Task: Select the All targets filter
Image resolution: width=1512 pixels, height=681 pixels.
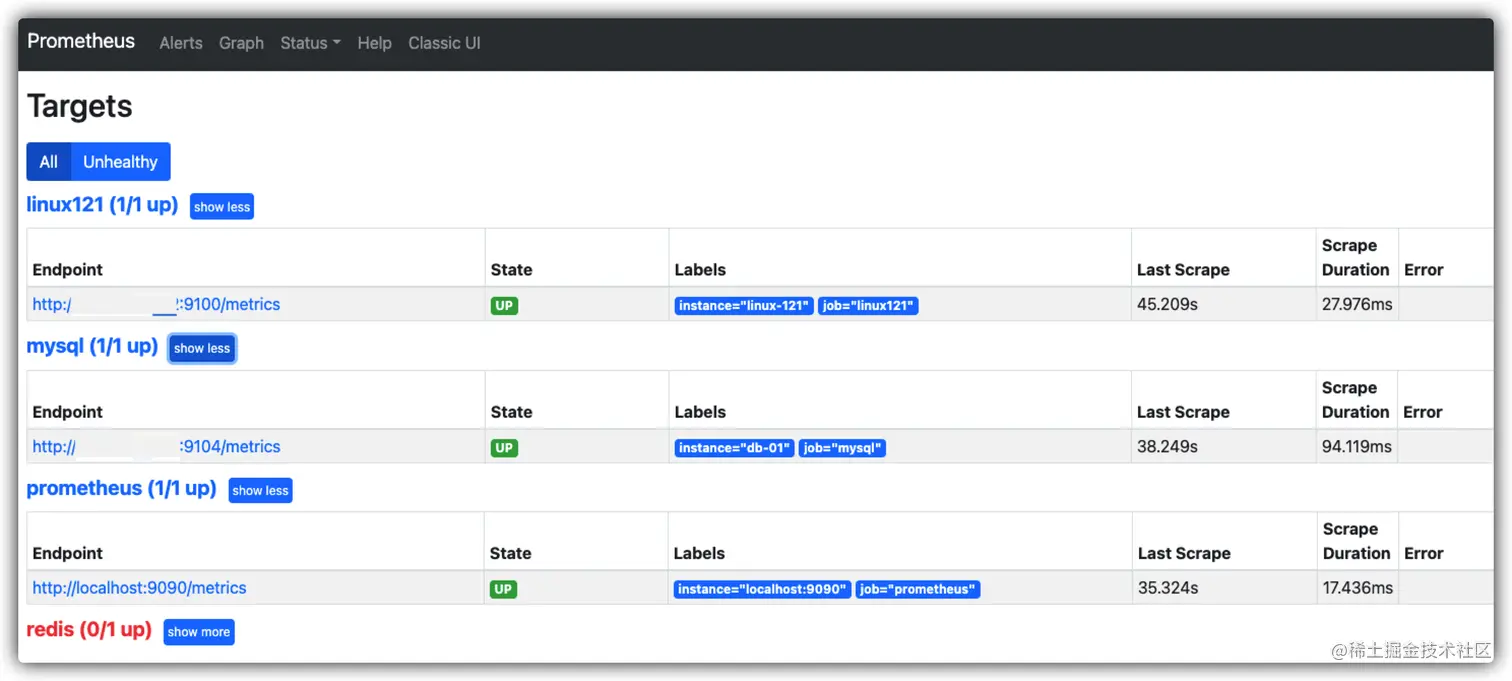Action: 49,162
